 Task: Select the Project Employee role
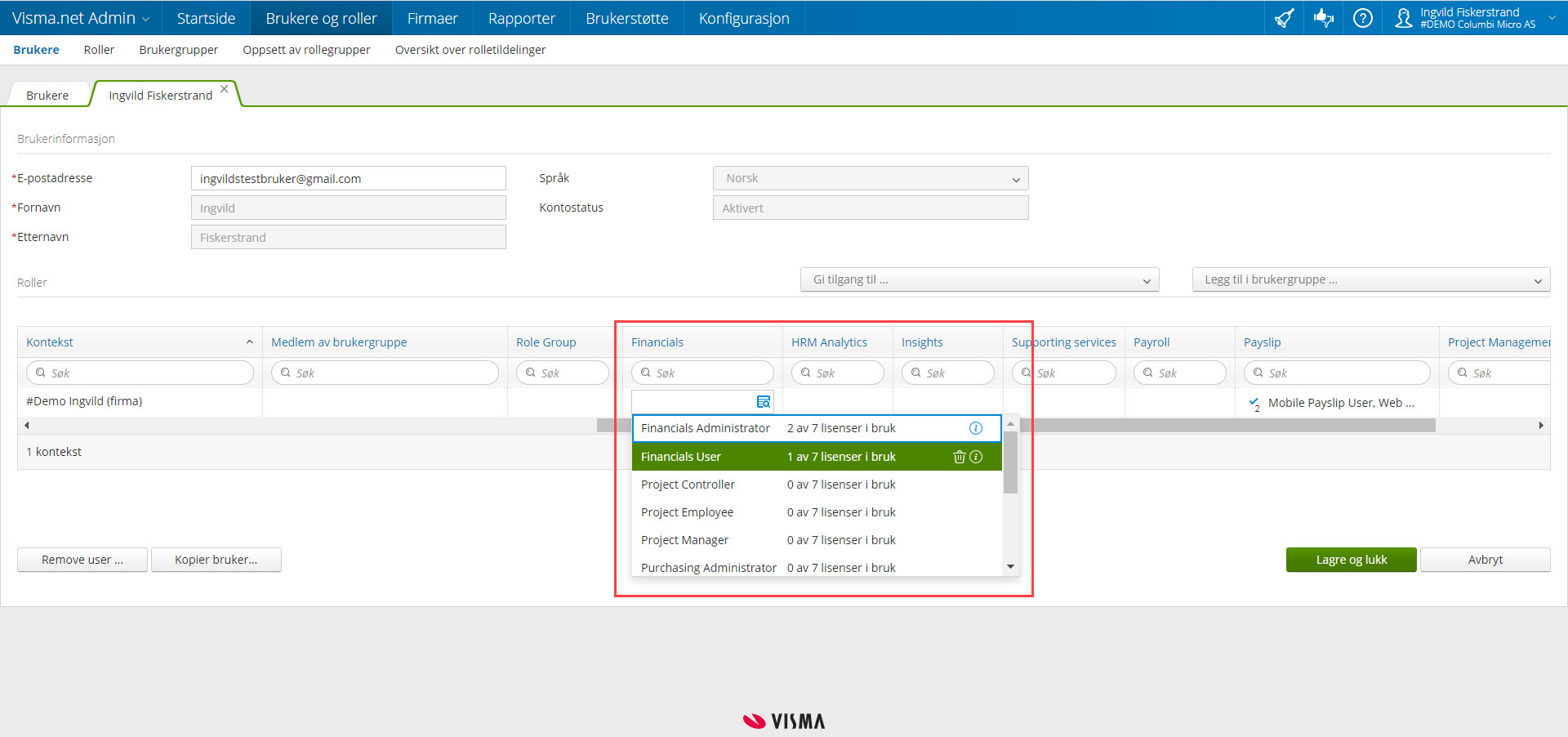point(817,512)
